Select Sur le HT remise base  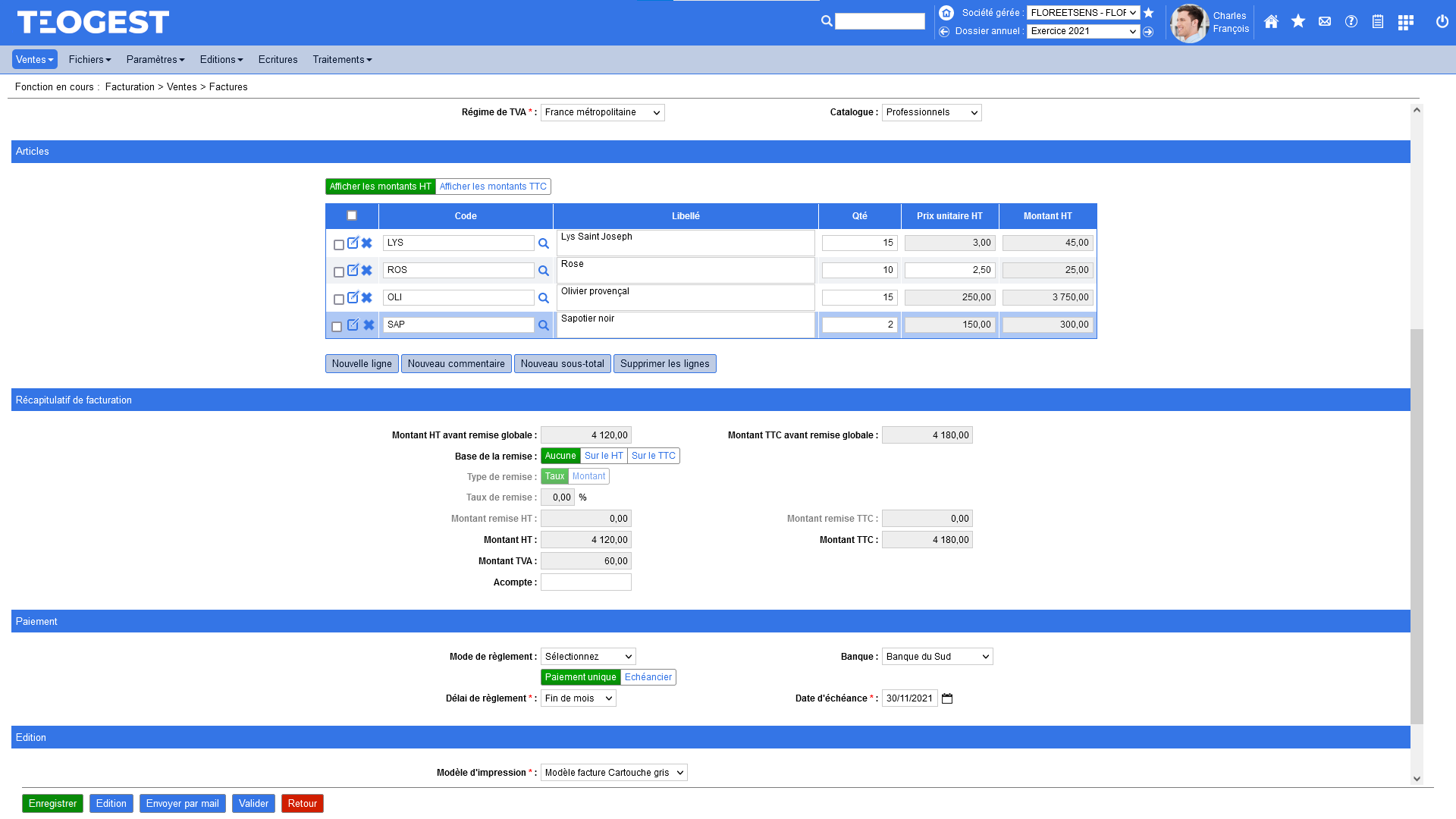(x=604, y=457)
